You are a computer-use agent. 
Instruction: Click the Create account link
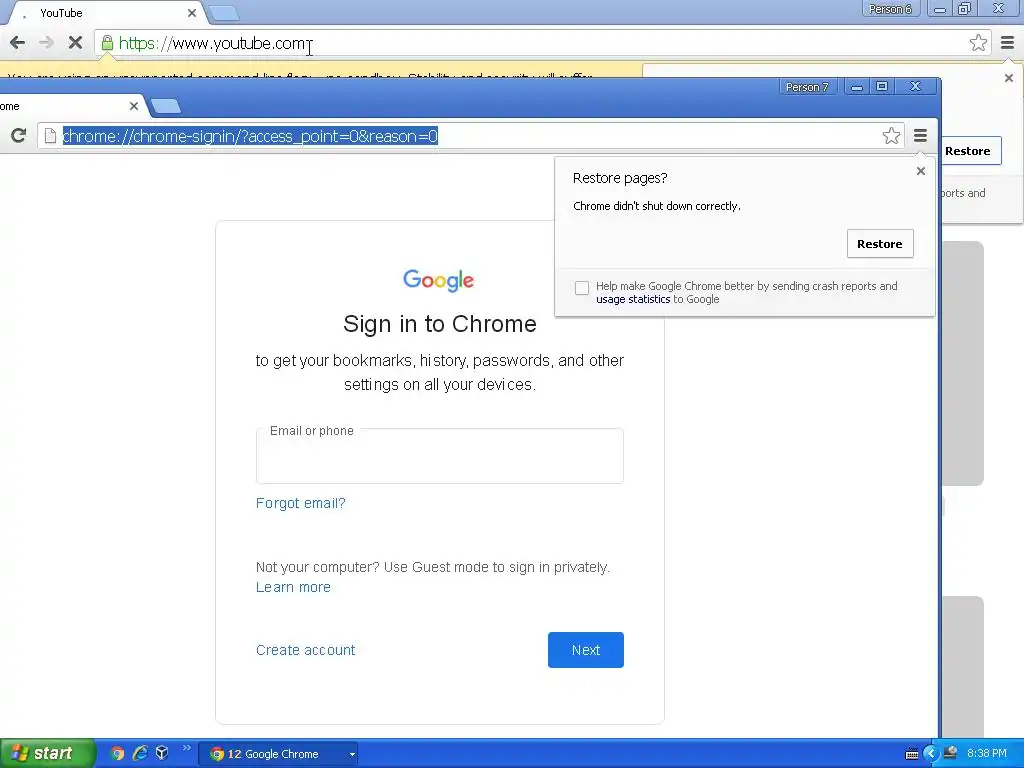306,650
